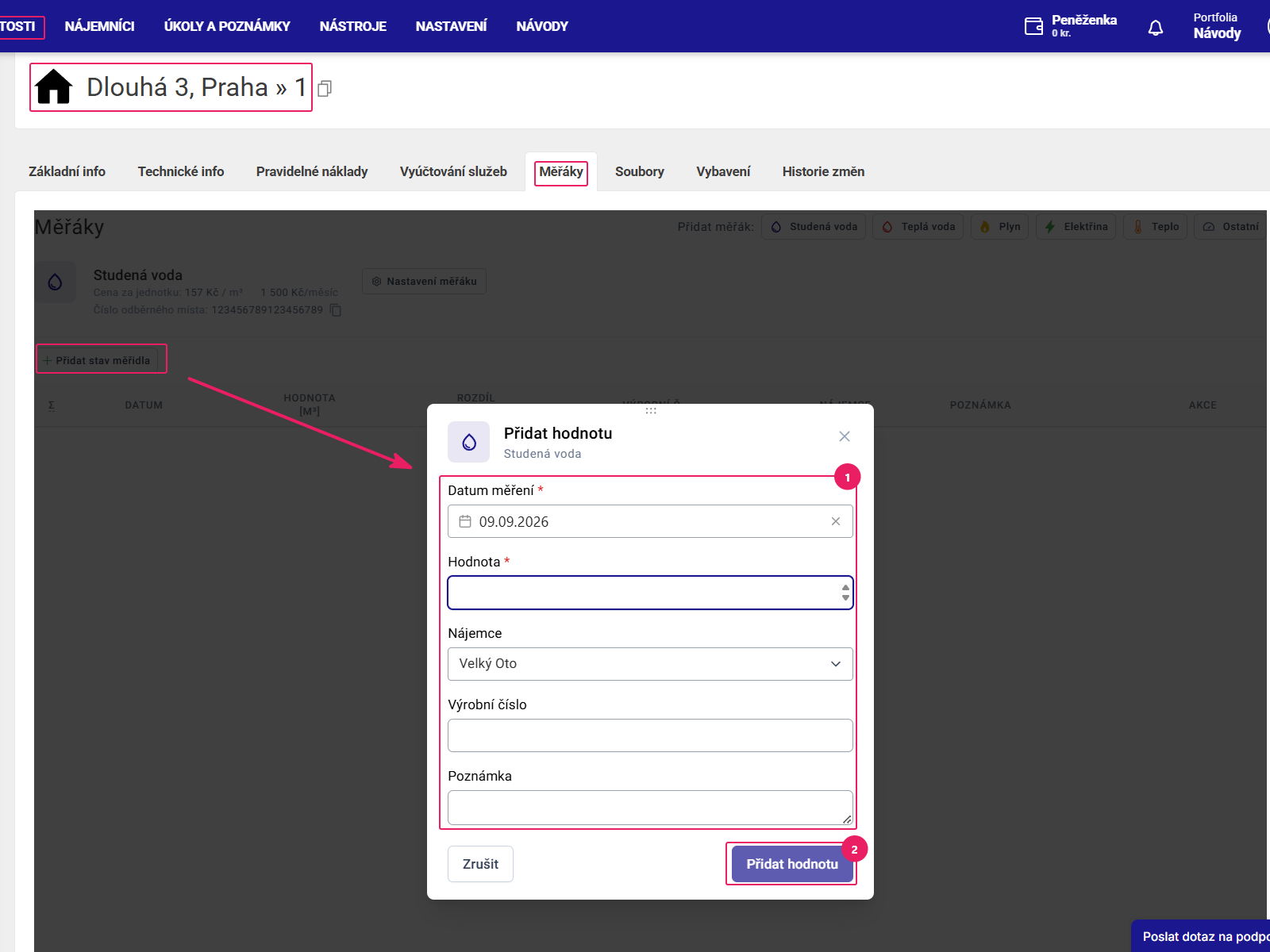Open the Vyúčtování služeb tab

453,171
